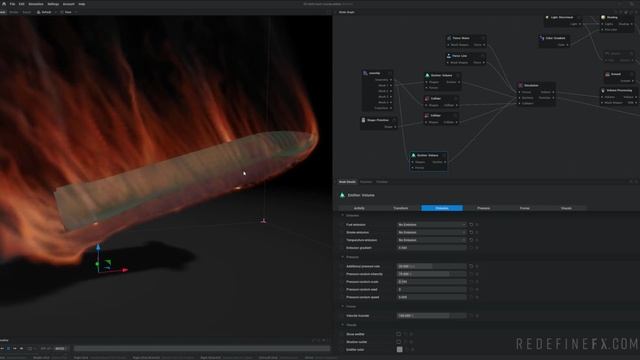Toggle the Show emitter checkbox
Viewport: 640px width, 360px height.
399,334
